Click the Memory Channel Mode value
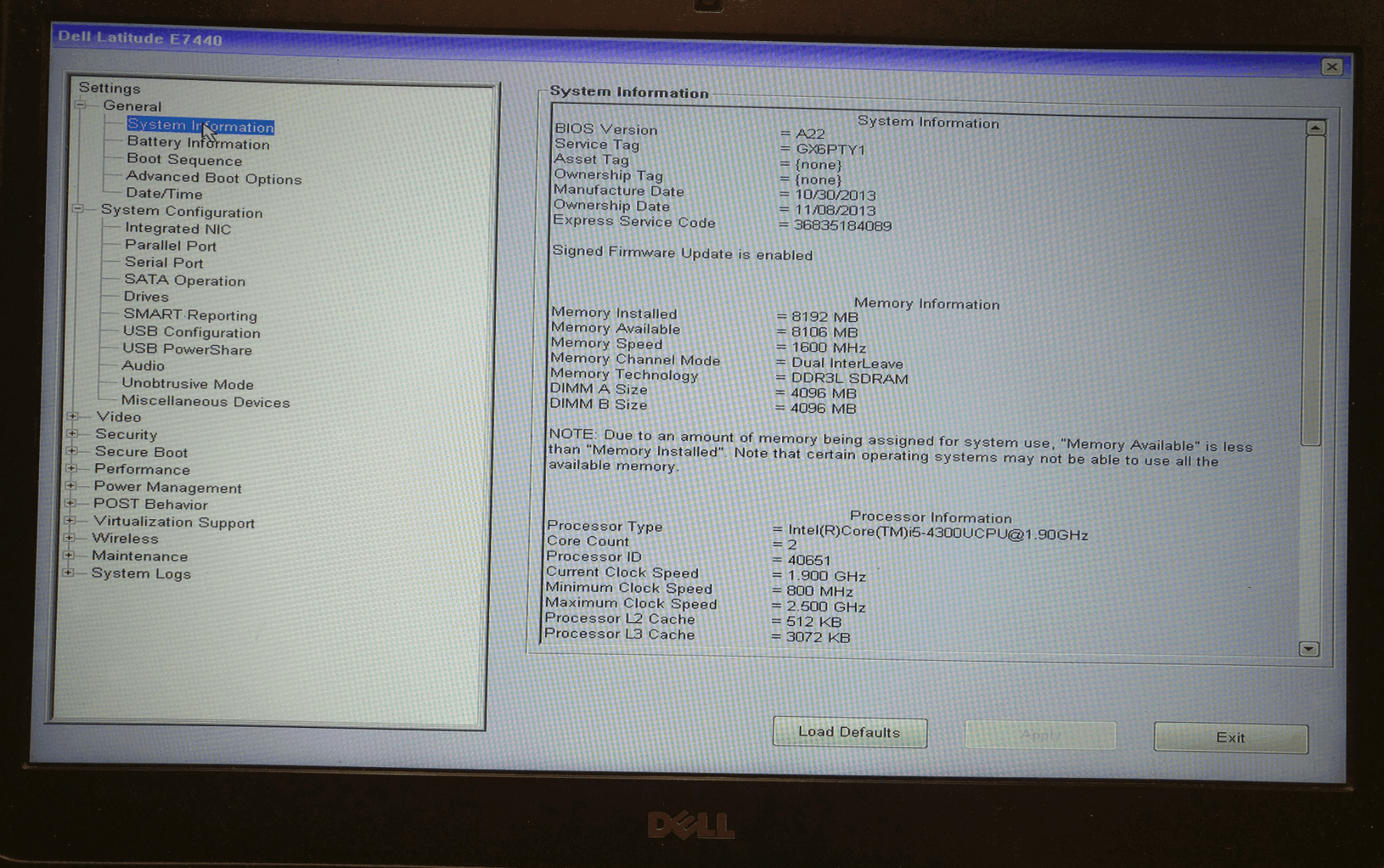1384x868 pixels. pos(847,363)
